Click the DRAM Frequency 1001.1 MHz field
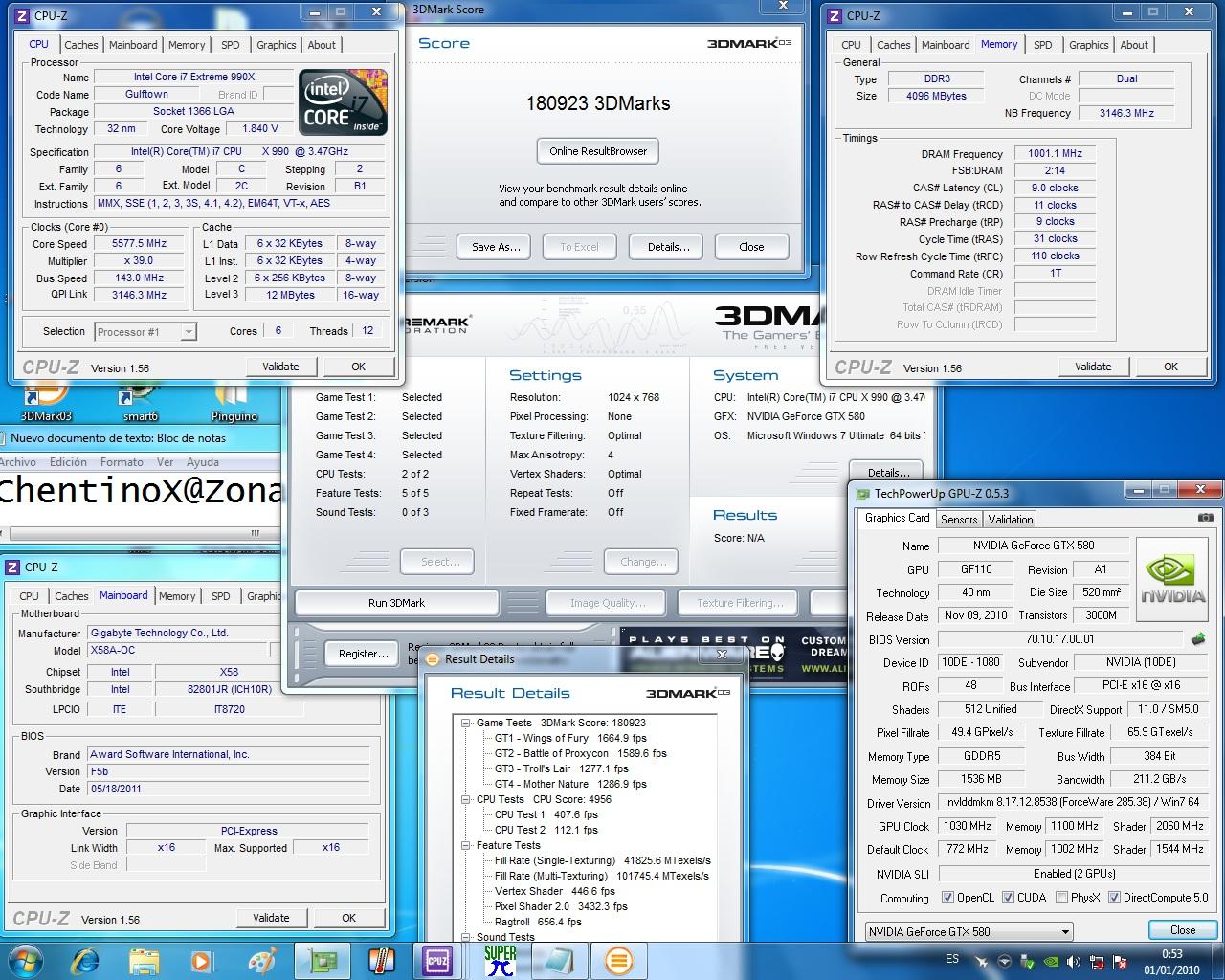Viewport: 1225px width, 980px height. coord(1055,153)
